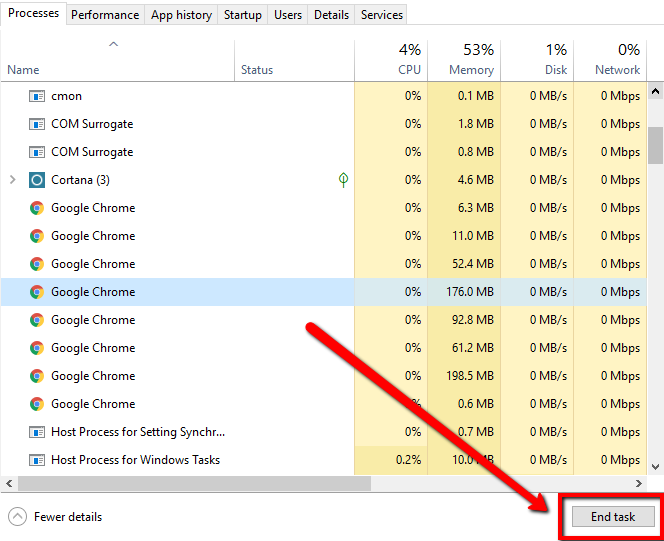The height and width of the screenshot is (541, 664).
Task: Open the Services tab
Action: (382, 15)
